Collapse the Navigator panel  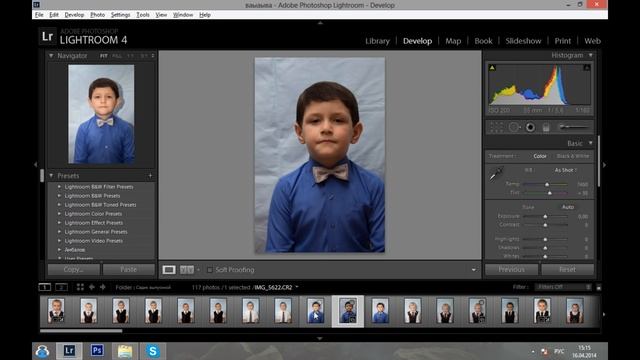click(x=51, y=56)
